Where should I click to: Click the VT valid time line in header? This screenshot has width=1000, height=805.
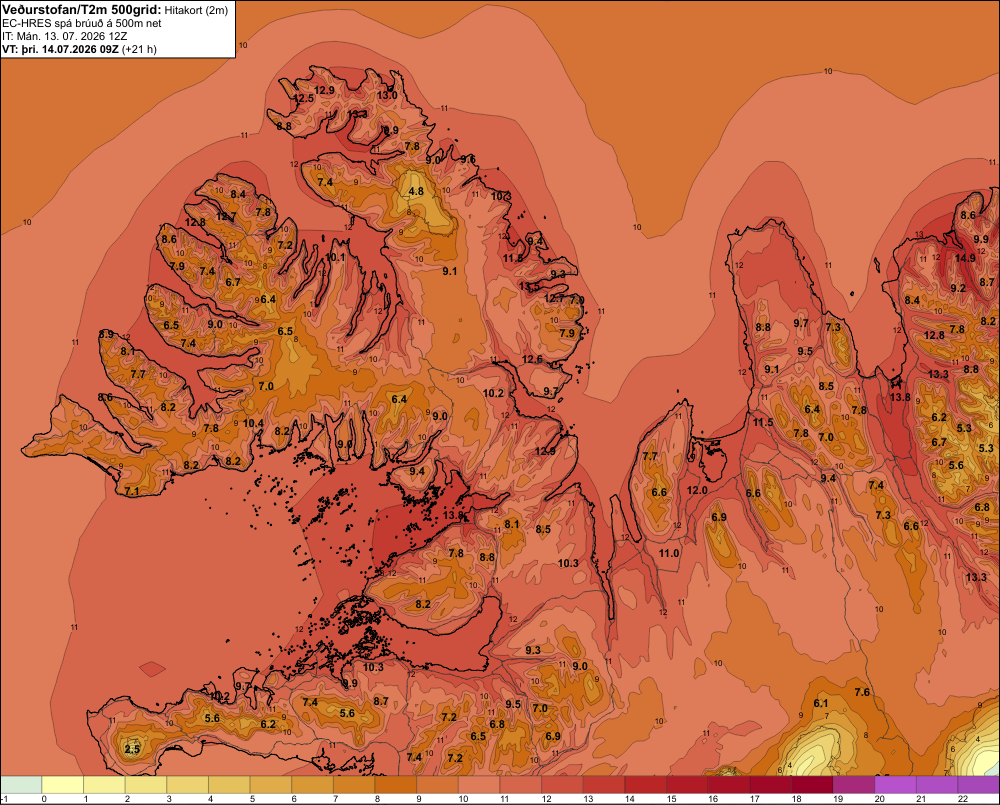80,49
